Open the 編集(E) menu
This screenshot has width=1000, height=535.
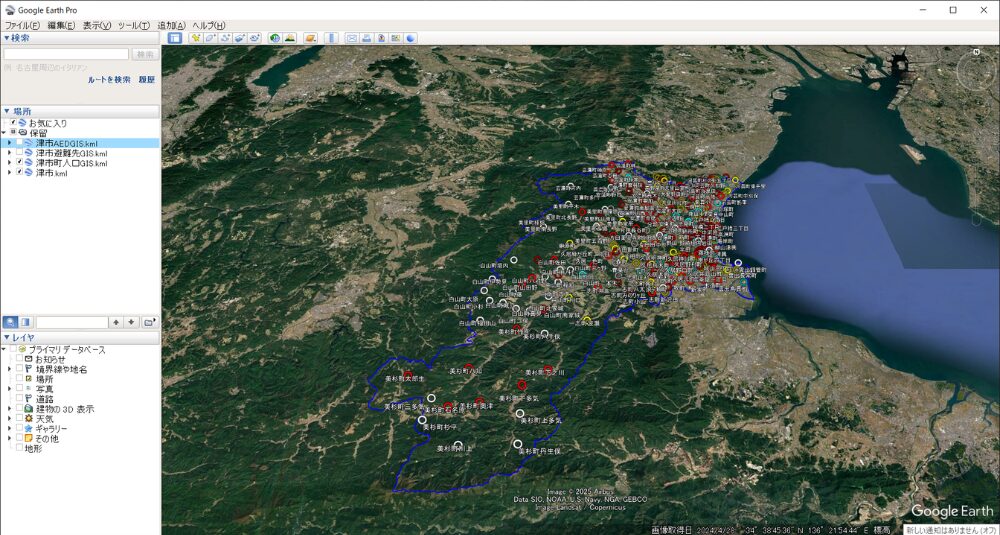coord(61,25)
